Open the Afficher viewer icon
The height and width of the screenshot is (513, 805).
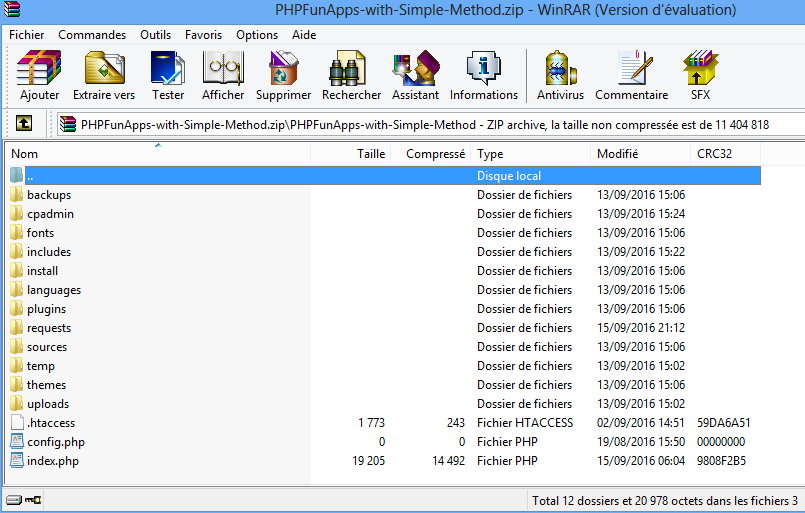(223, 67)
